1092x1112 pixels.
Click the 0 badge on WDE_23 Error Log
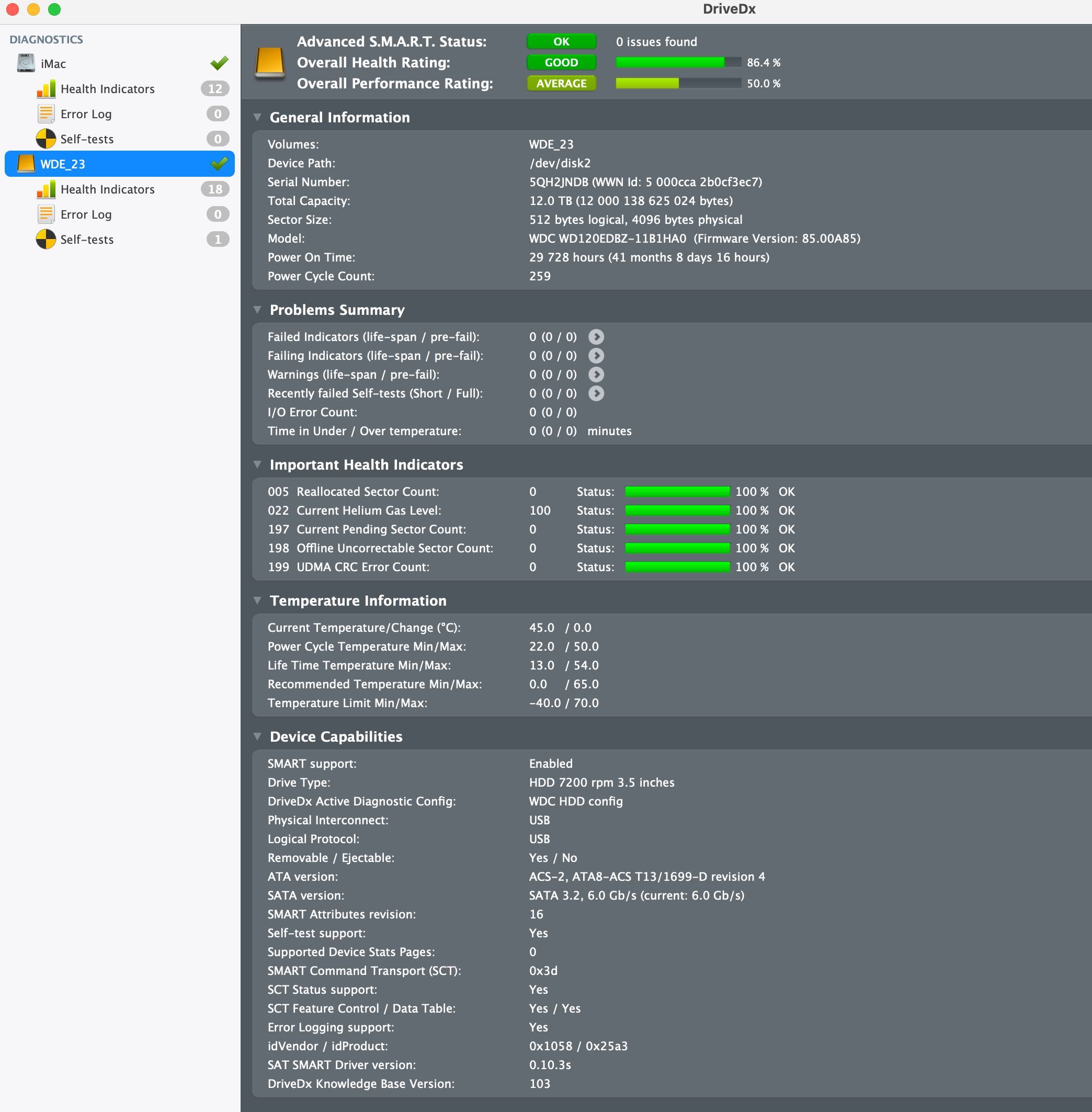tap(218, 214)
